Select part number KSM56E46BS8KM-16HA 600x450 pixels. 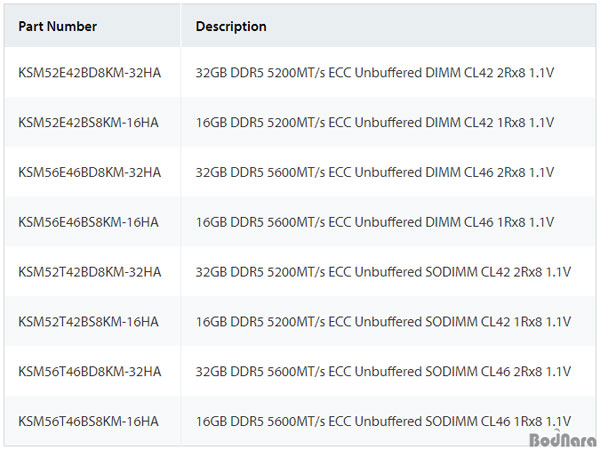pos(88,222)
